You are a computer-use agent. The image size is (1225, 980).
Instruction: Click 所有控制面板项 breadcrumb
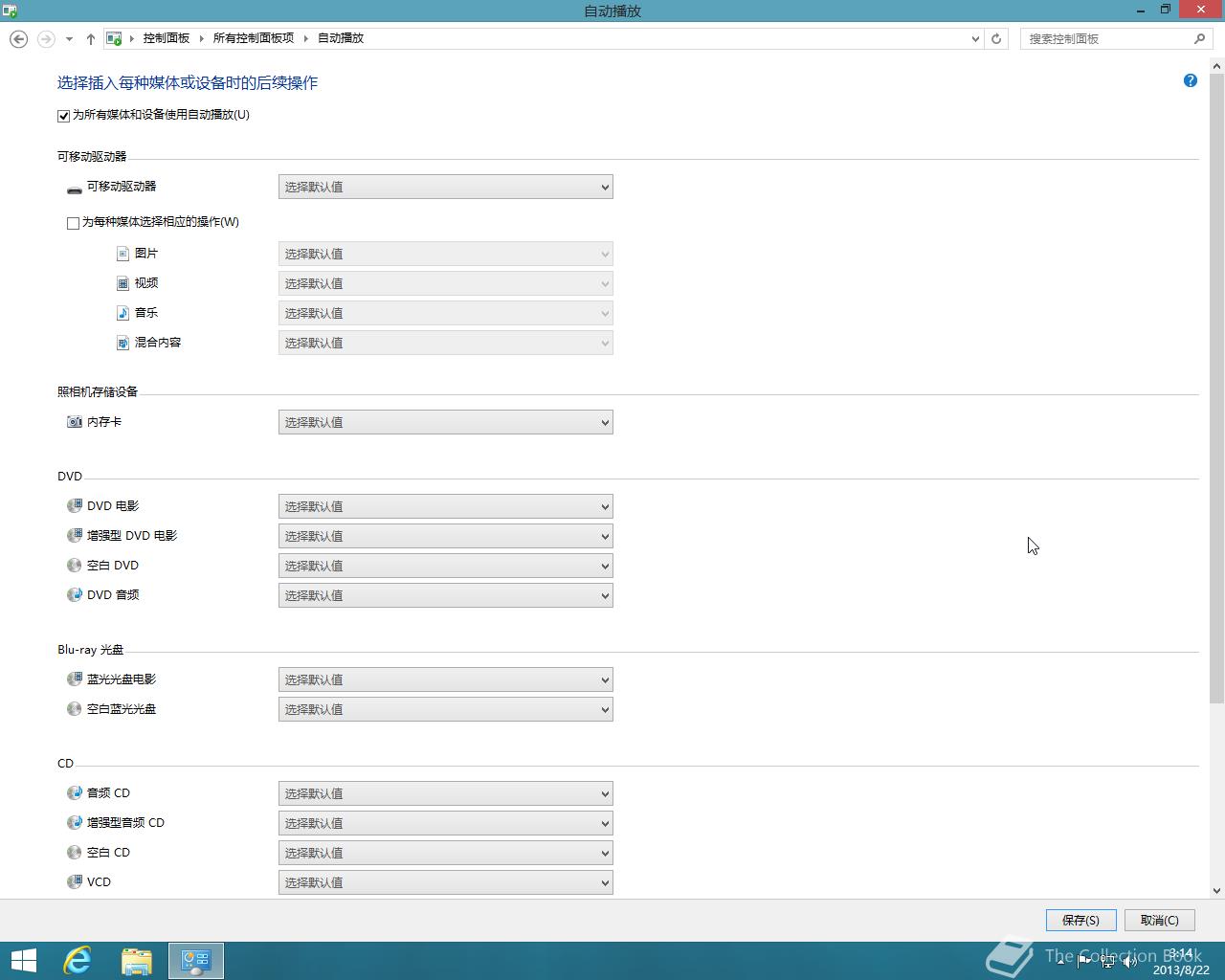[254, 38]
